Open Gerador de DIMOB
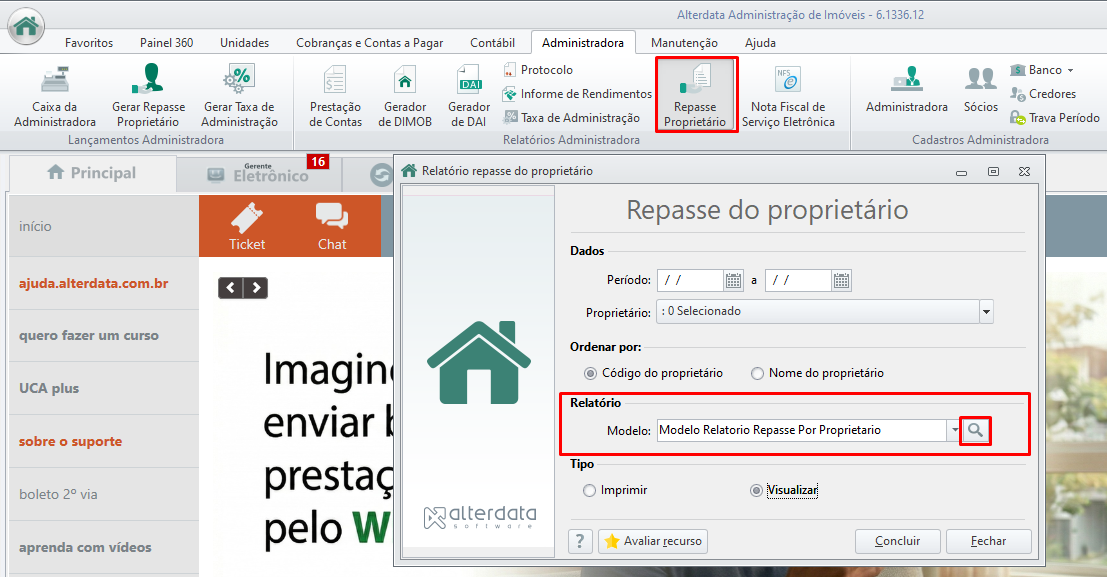 point(405,96)
